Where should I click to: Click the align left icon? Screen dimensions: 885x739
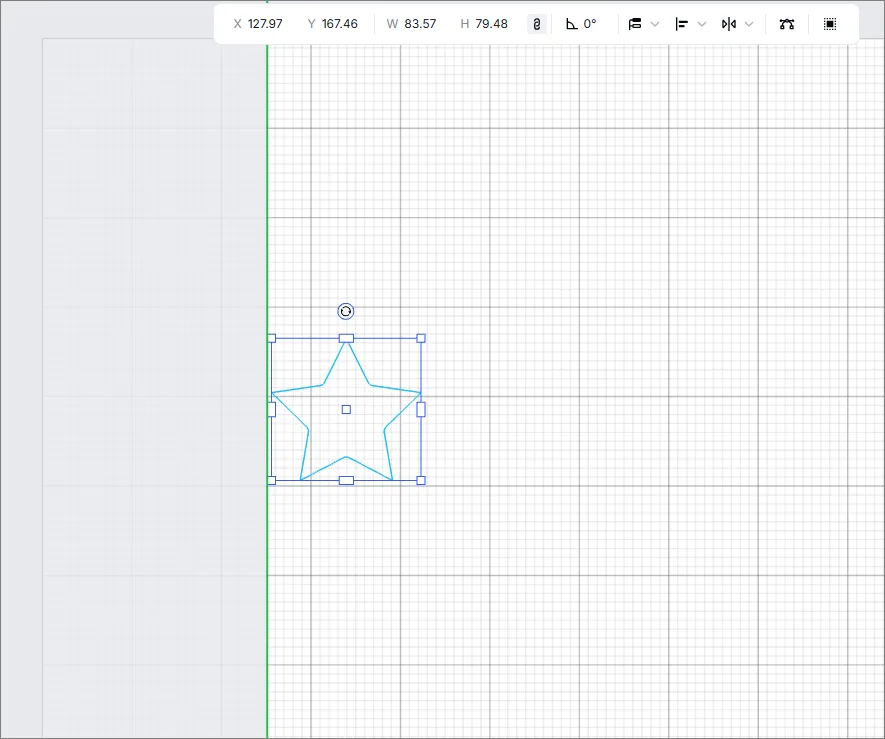[682, 24]
